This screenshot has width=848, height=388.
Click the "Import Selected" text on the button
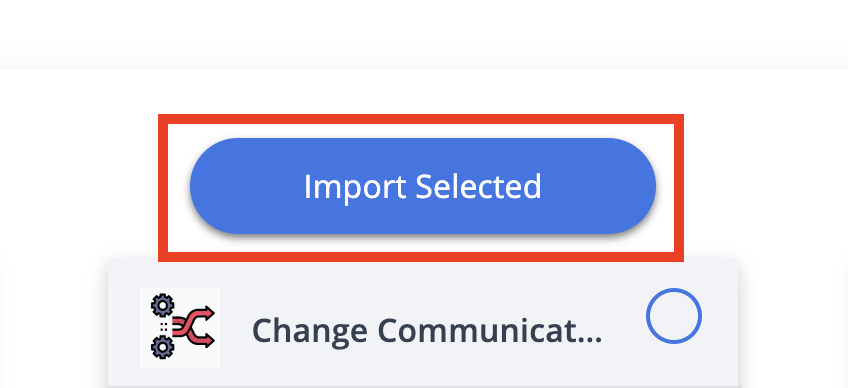[x=422, y=187]
